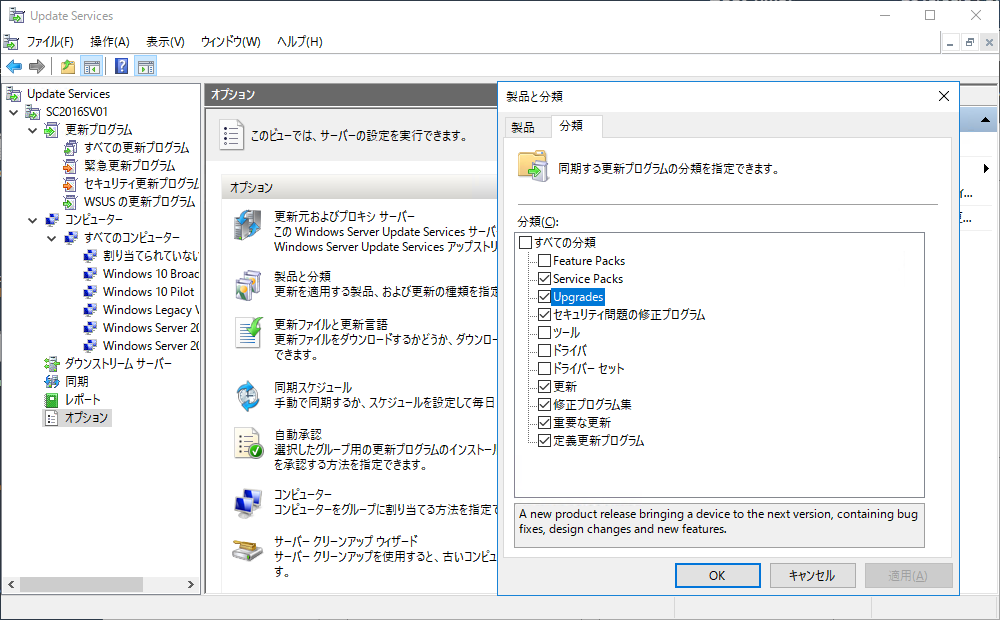Click the tree pane scroll right arrow
Viewport: 1000px width, 620px height.
tap(190, 584)
